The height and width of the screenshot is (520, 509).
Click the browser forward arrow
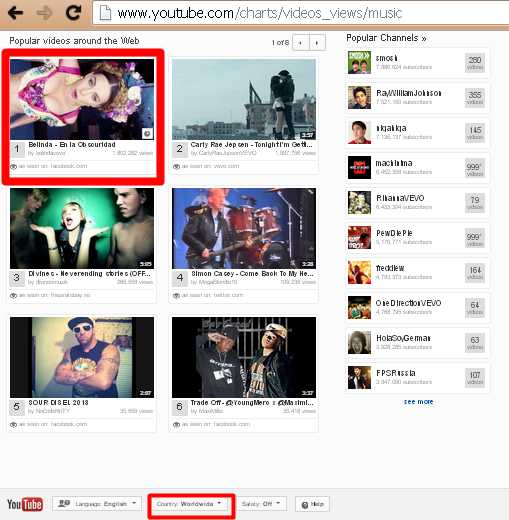point(44,13)
